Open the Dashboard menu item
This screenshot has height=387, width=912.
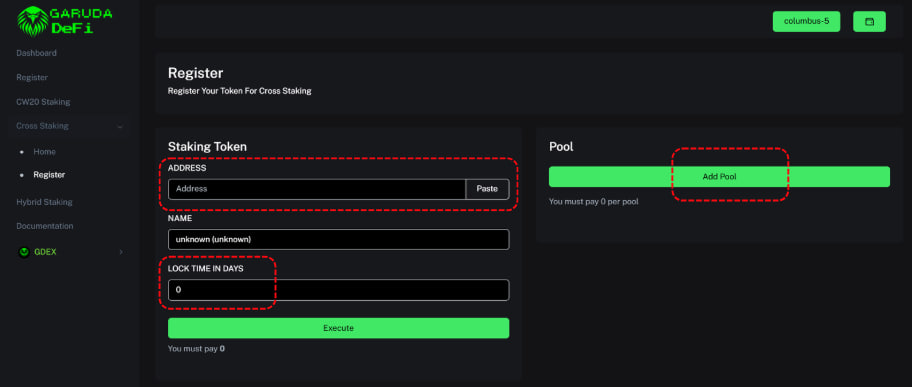tap(36, 53)
